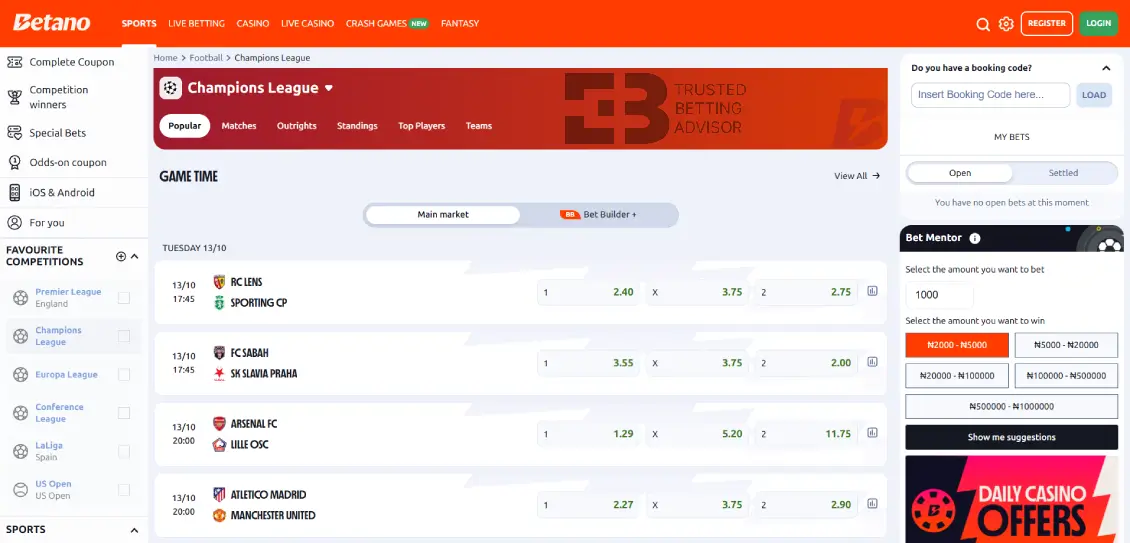Click the Load booking code button
Viewport: 1130px width, 543px height.
click(x=1094, y=95)
